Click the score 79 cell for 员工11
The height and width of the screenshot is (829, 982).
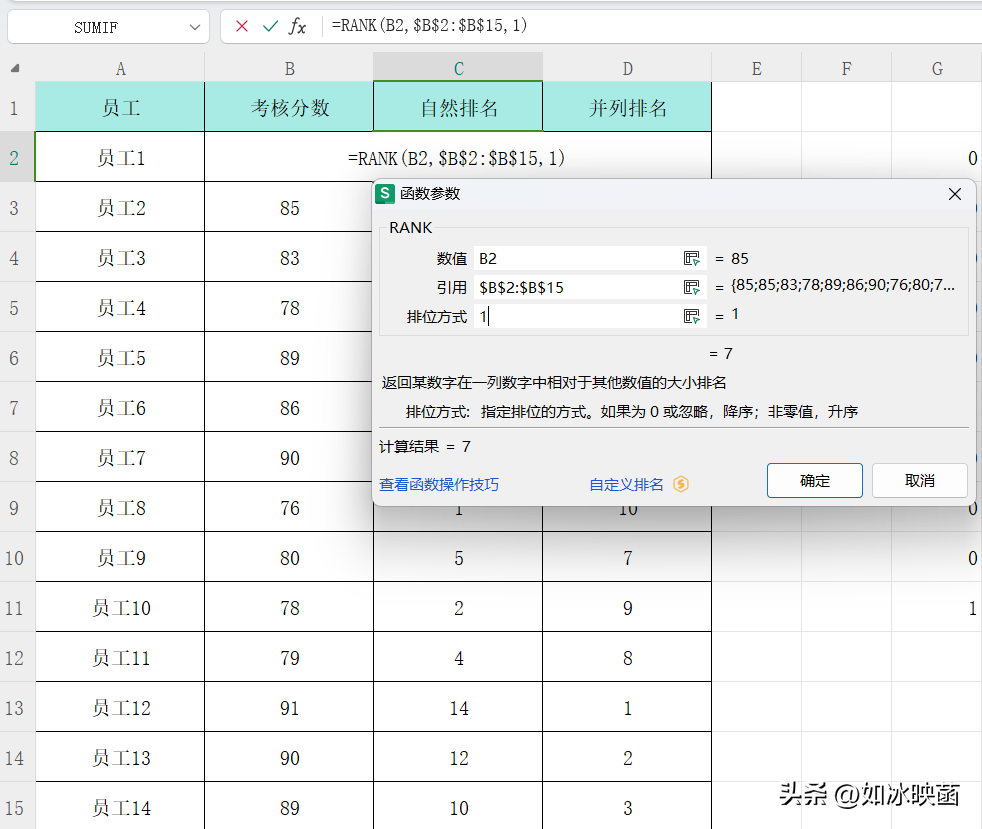289,658
